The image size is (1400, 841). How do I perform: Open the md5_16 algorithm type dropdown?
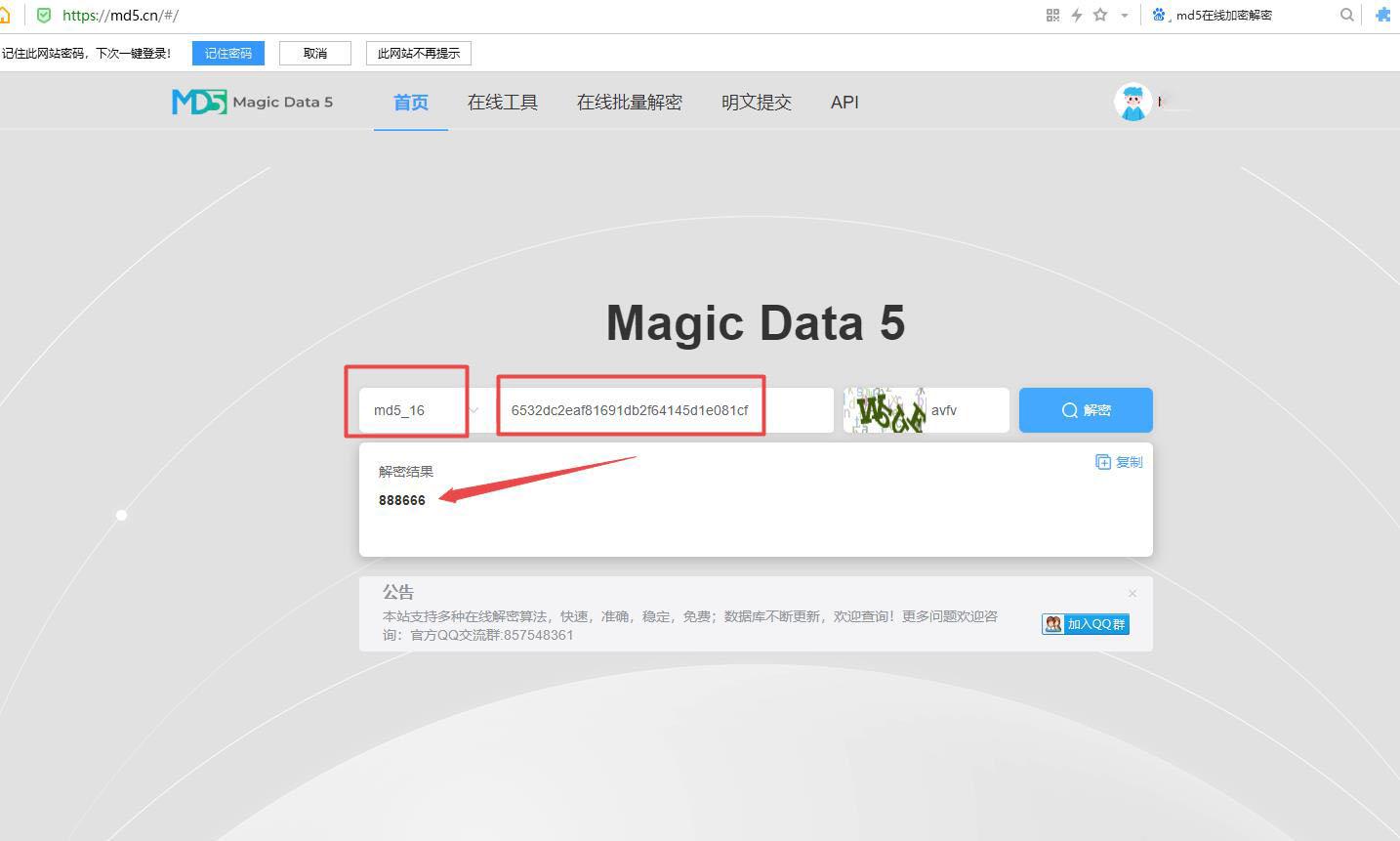tap(424, 410)
